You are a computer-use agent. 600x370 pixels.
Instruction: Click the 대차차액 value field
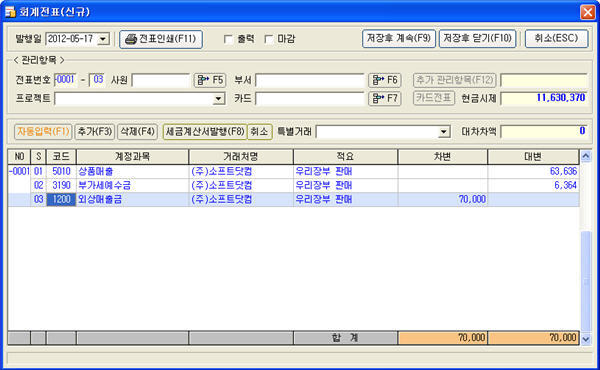[544, 132]
